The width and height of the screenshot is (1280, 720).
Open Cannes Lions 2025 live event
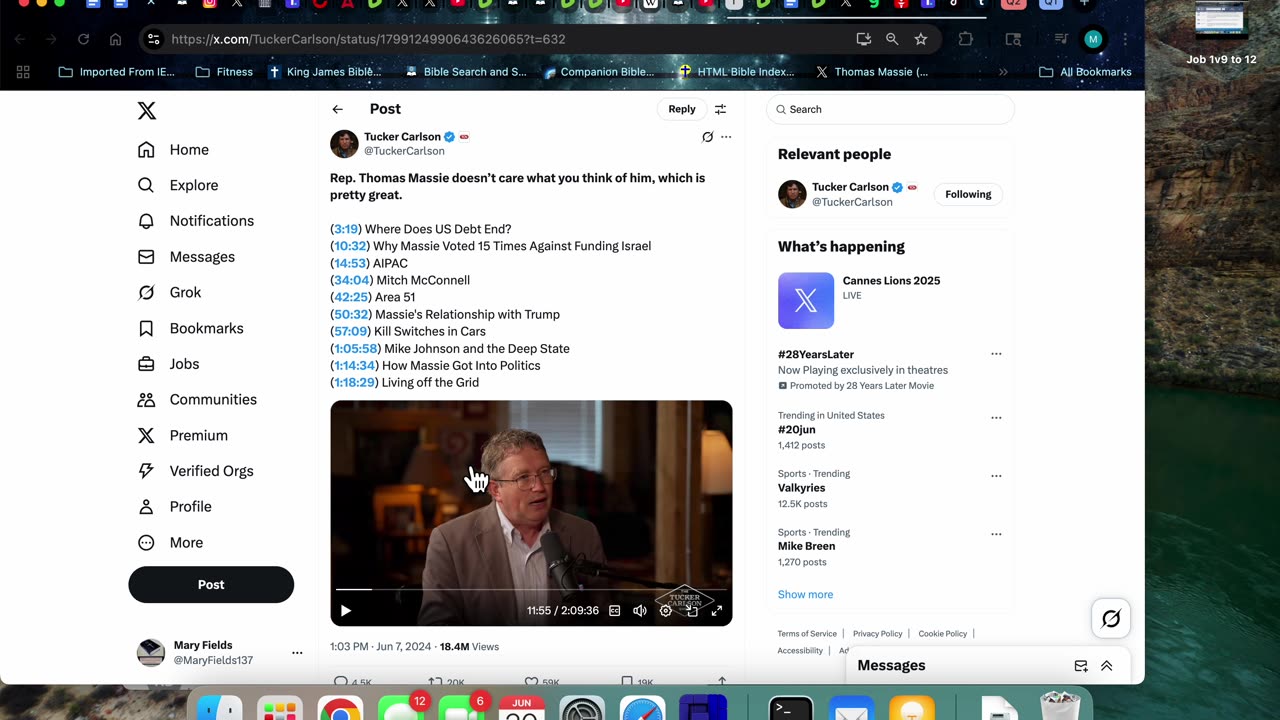(x=891, y=281)
